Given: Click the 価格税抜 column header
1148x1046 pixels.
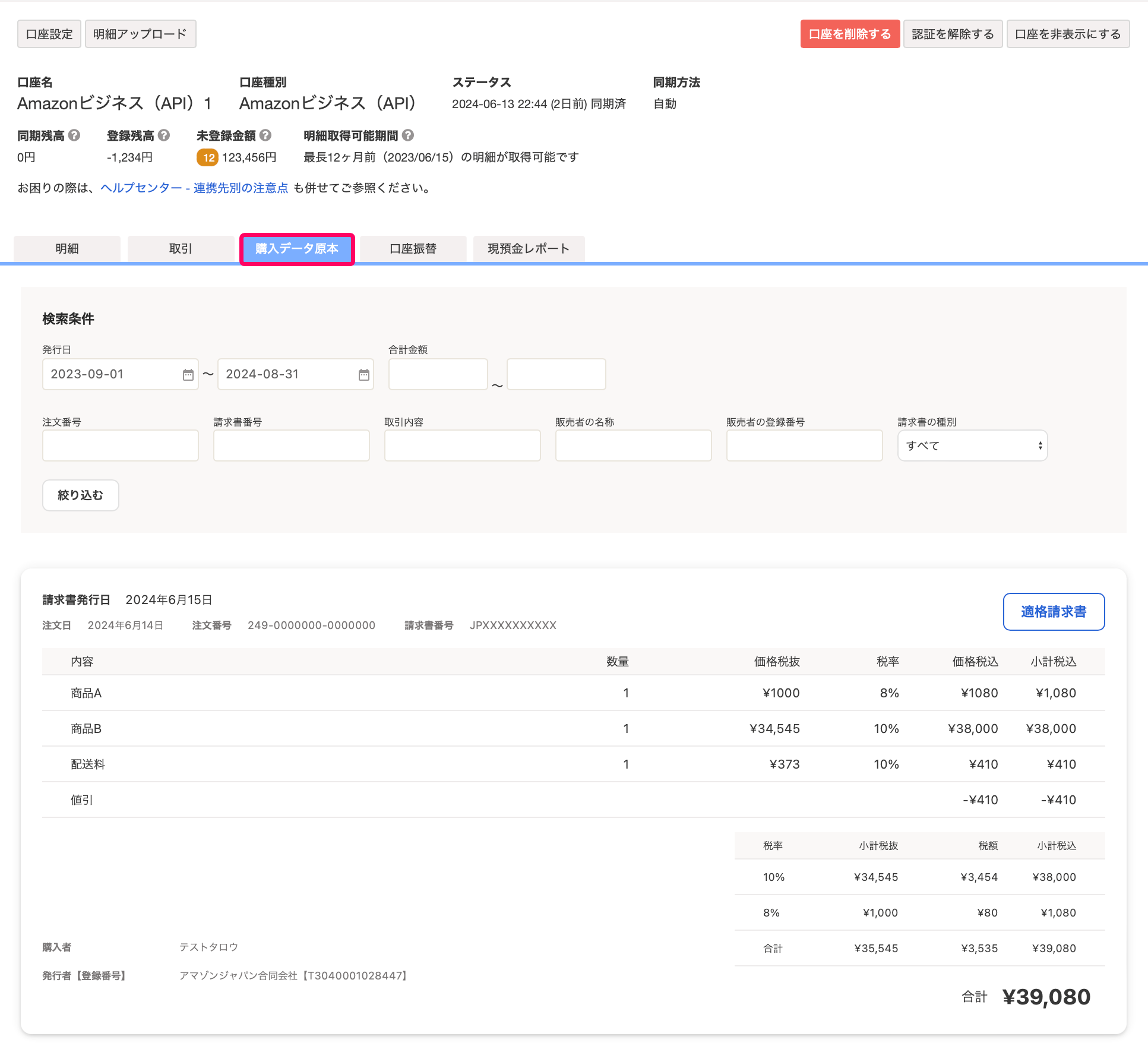Looking at the screenshot, I should tap(777, 662).
